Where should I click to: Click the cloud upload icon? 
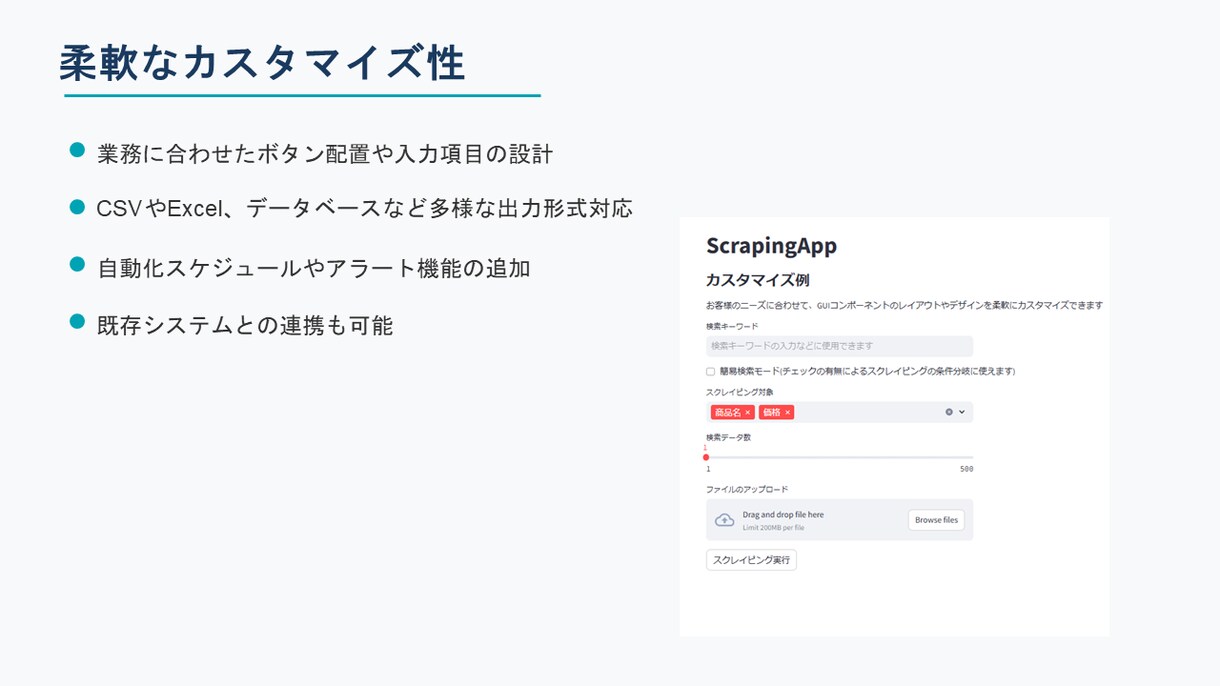click(x=724, y=520)
